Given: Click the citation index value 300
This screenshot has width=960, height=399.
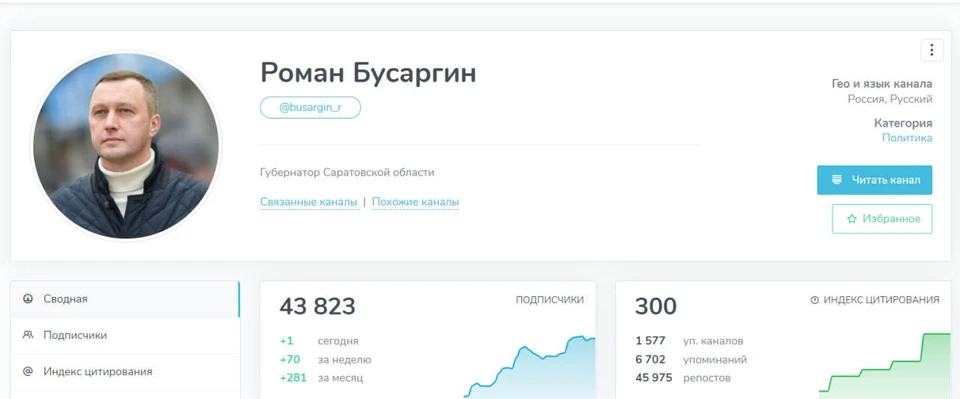Looking at the screenshot, I should [656, 306].
